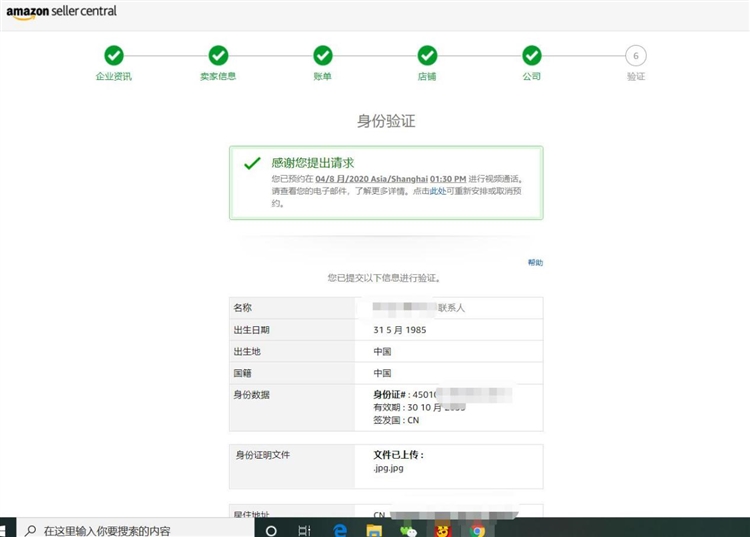Viewport: 750px width, 537px height.
Task: Go to the 账单 step checkmark
Action: click(x=323, y=55)
